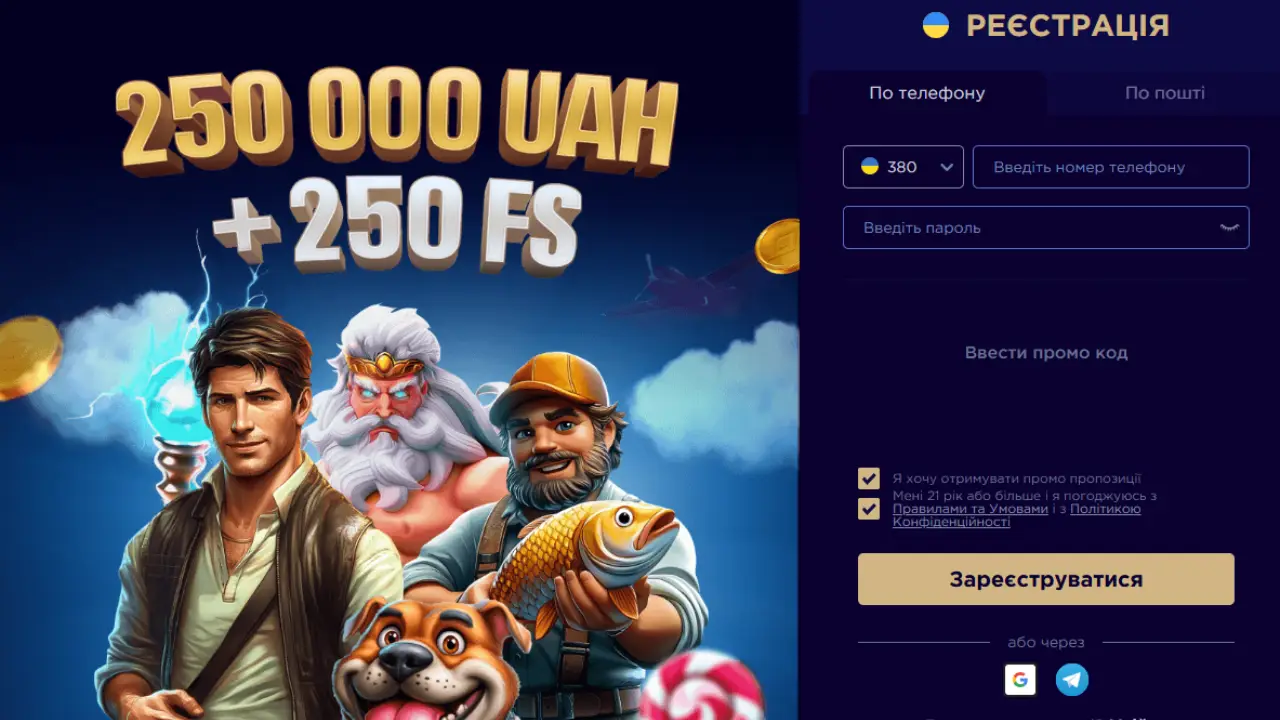This screenshot has width=1280, height=720.
Task: Select the По телефону tab
Action: (927, 93)
